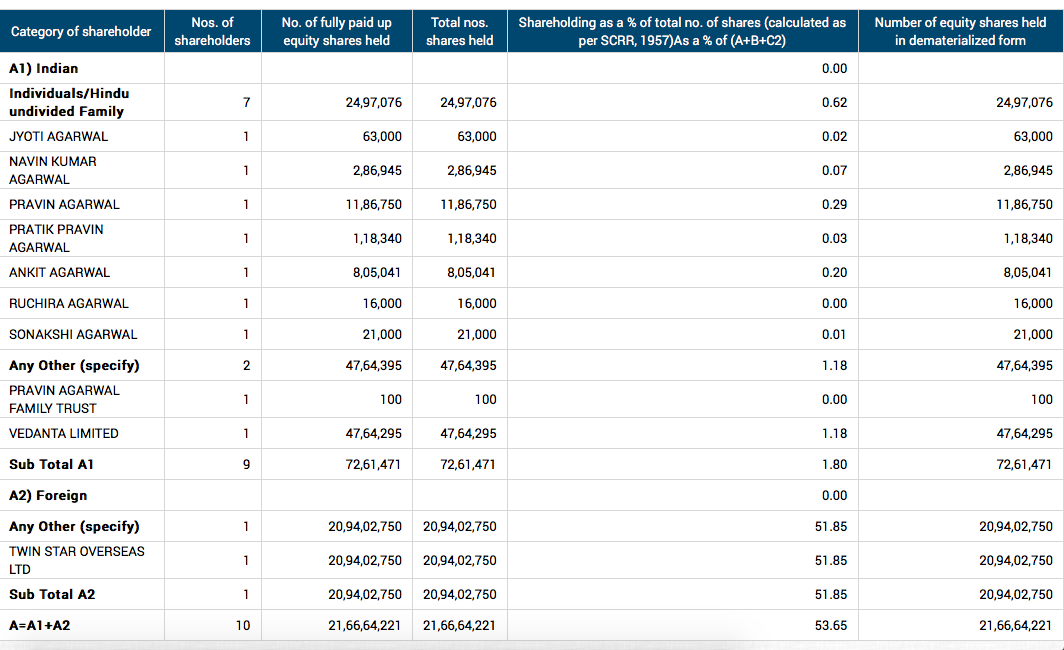Select the RUCHIRA AGARWAL row label
This screenshot has height=650, width=1064.
click(69, 303)
